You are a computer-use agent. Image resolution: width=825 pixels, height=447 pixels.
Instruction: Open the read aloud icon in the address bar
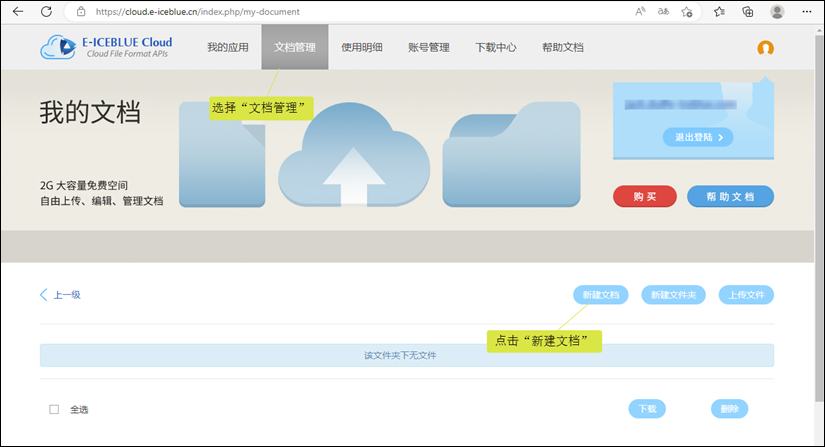640,11
